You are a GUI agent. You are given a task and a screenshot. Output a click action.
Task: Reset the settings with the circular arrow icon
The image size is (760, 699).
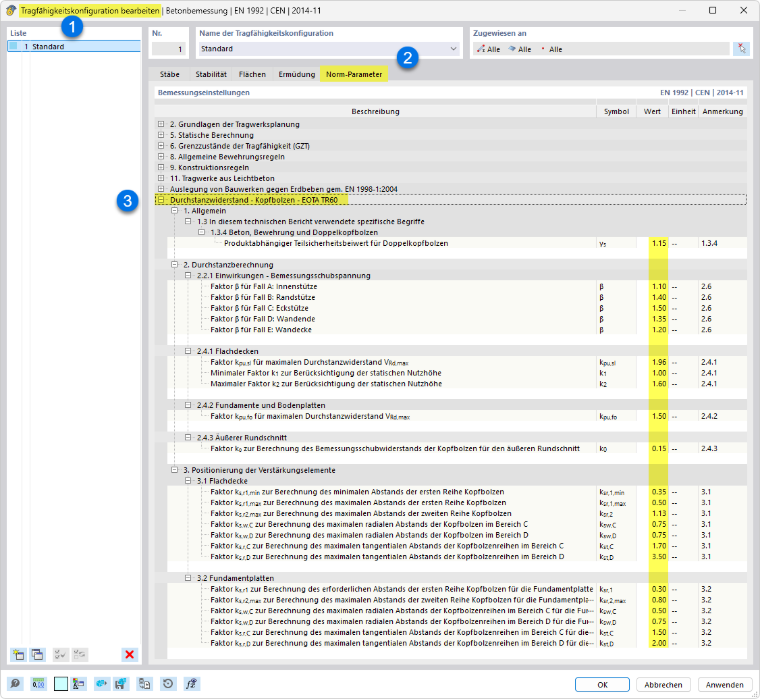[x=168, y=684]
